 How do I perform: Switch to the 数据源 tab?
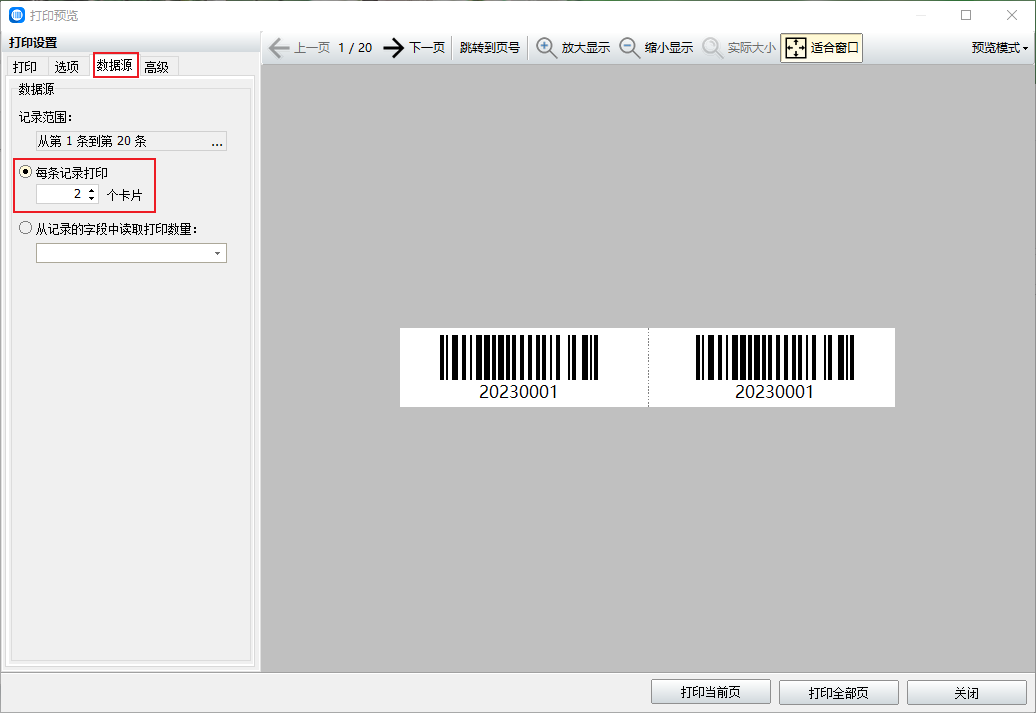[x=115, y=65]
